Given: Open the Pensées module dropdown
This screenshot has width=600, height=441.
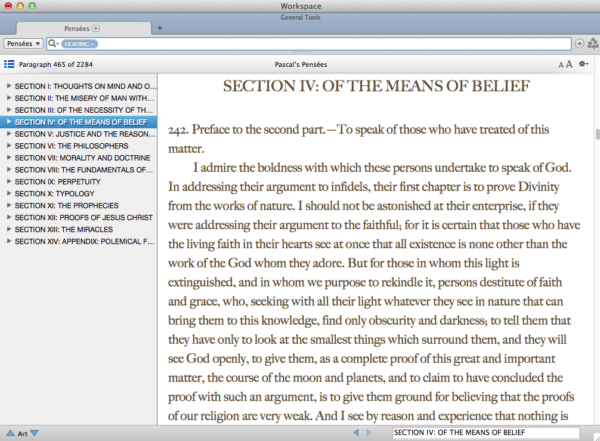Looking at the screenshot, I should [23, 44].
